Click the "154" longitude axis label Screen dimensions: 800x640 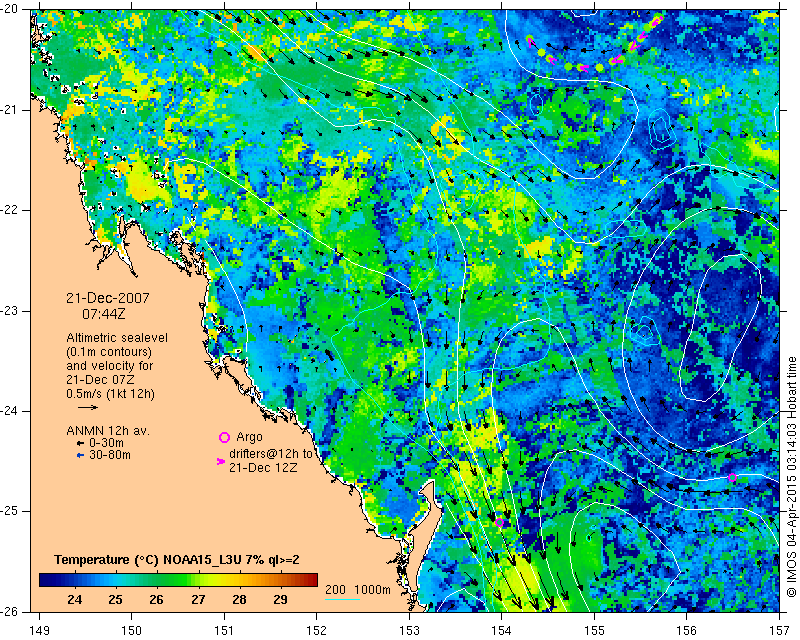point(502,630)
